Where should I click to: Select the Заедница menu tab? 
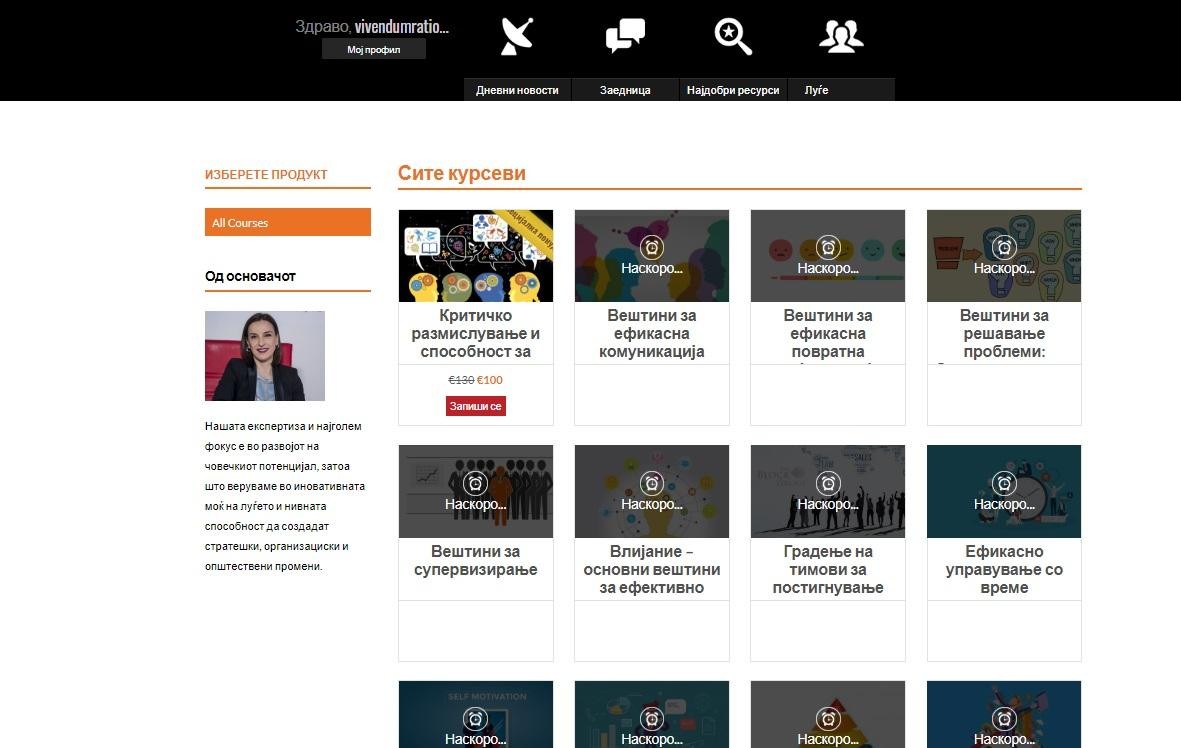pyautogui.click(x=625, y=90)
